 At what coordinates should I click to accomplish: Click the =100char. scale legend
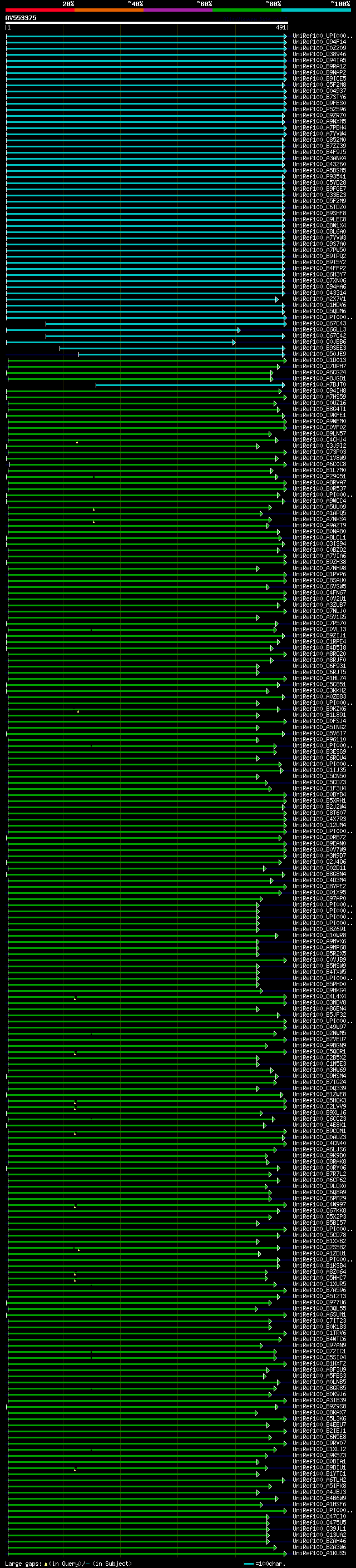[265, 1564]
